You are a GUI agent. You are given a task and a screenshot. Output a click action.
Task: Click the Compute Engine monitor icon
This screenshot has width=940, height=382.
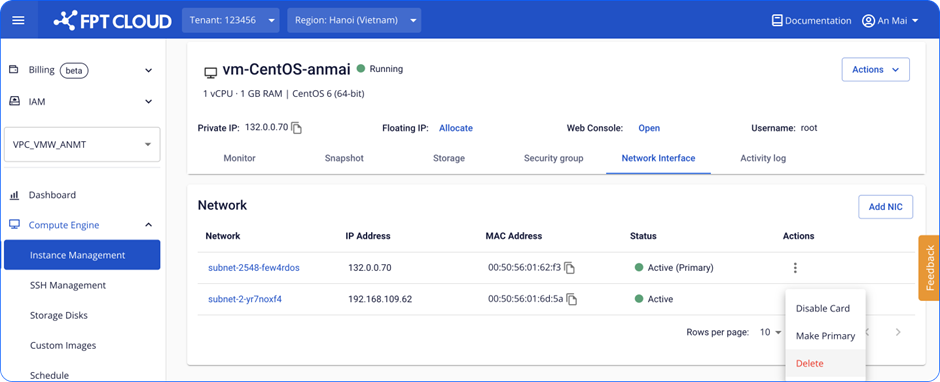14,225
